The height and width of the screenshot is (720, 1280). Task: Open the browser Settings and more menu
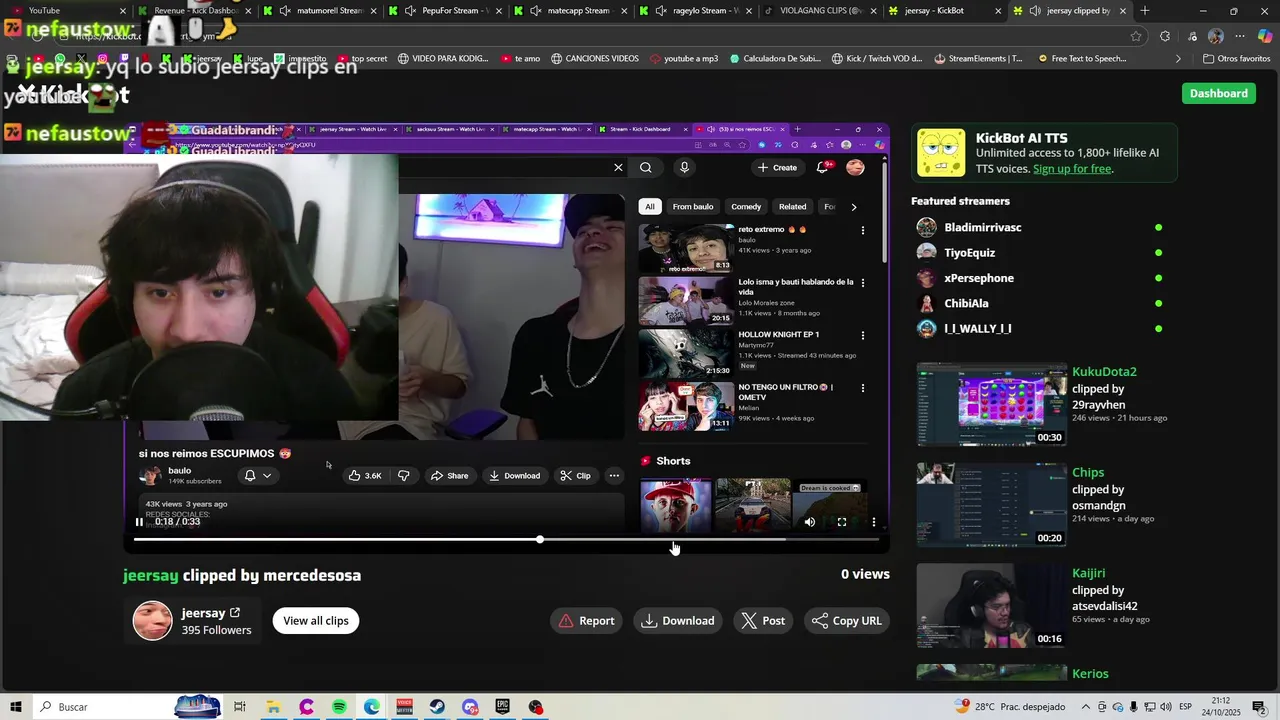pos(1240,36)
